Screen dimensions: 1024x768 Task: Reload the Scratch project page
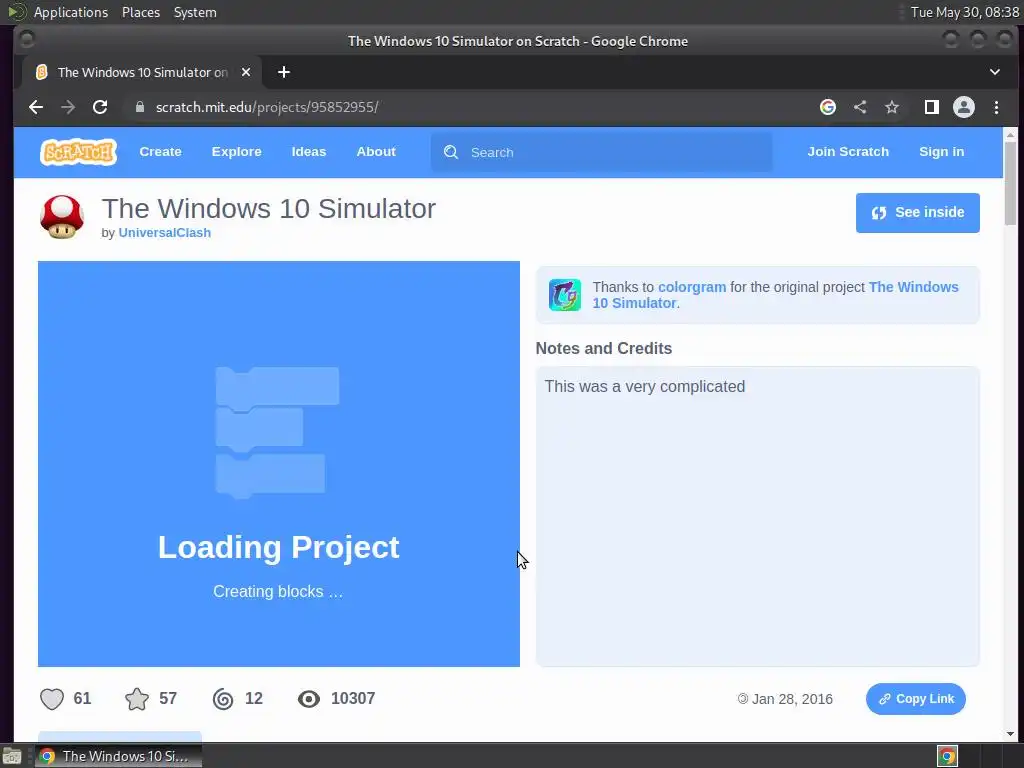[x=100, y=107]
